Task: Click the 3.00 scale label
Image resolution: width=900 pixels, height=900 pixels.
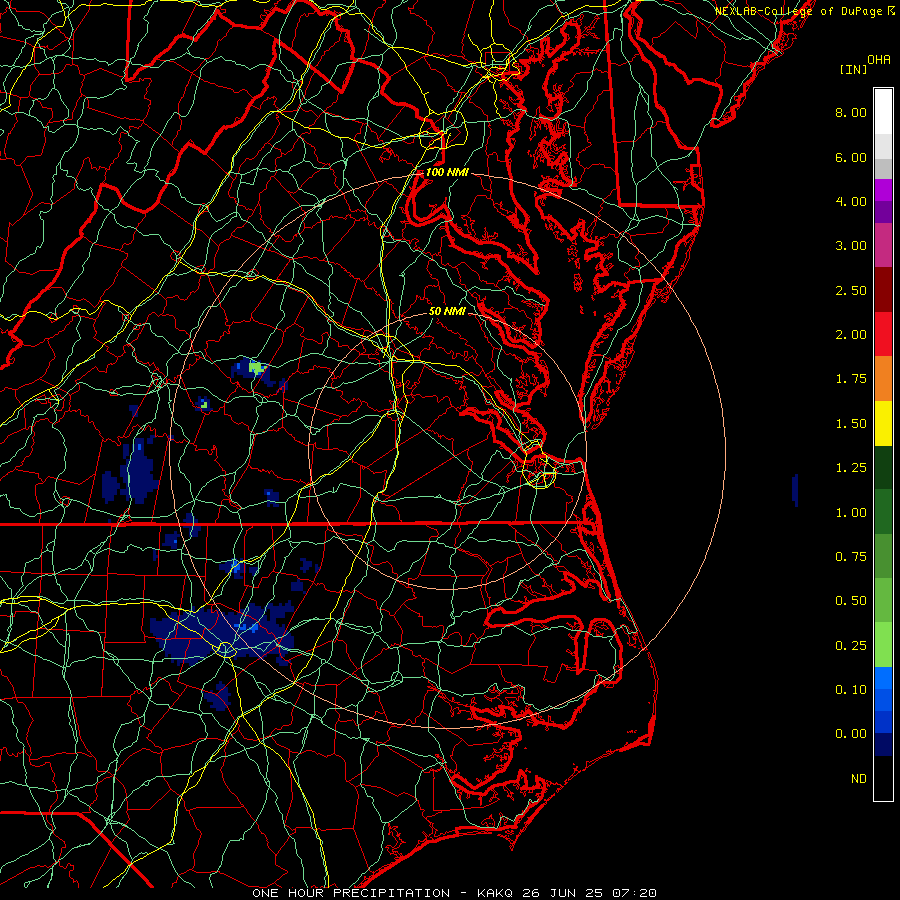Action: [x=851, y=246]
